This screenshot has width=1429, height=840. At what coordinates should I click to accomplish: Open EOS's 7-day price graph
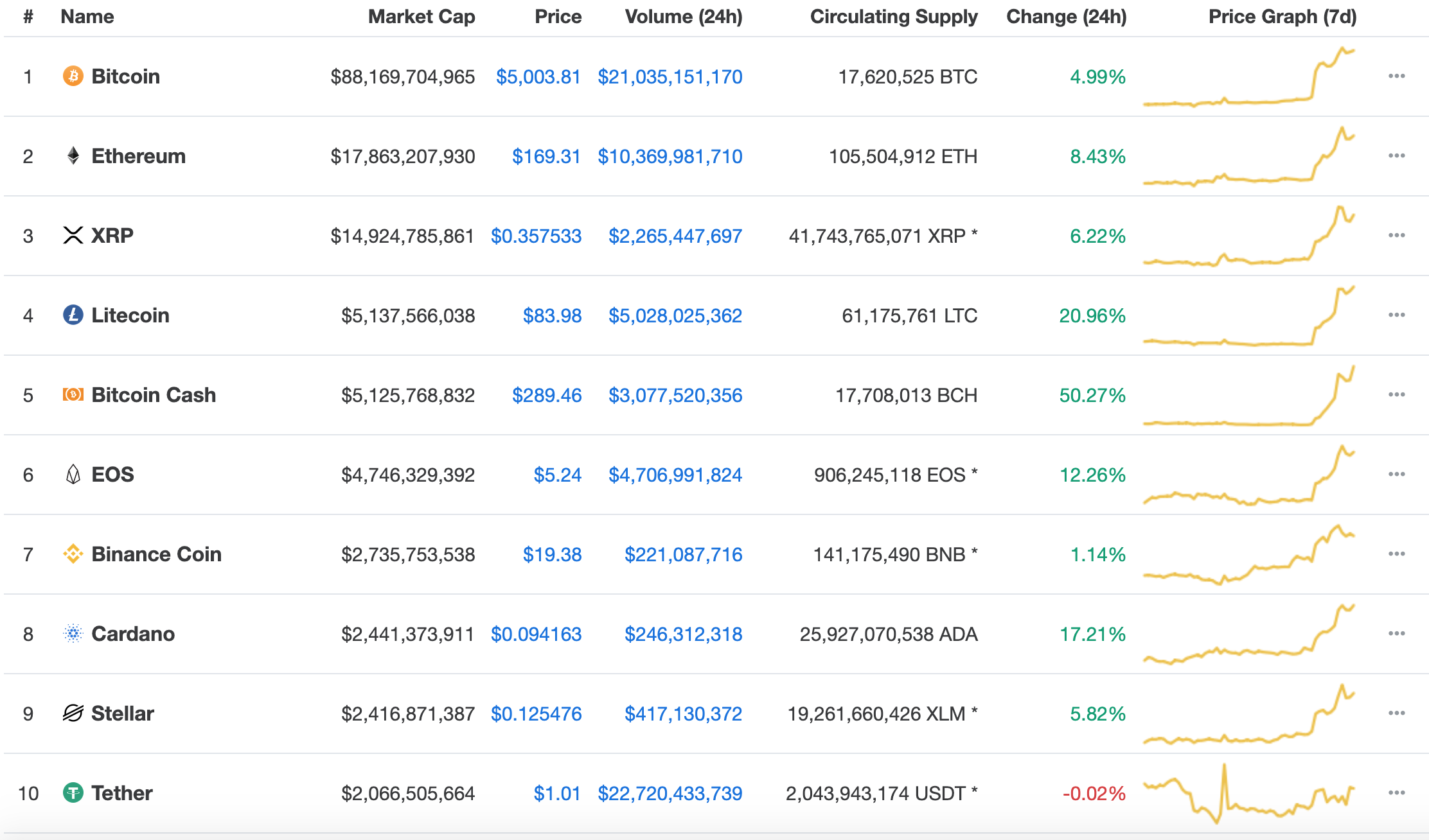coord(1249,475)
